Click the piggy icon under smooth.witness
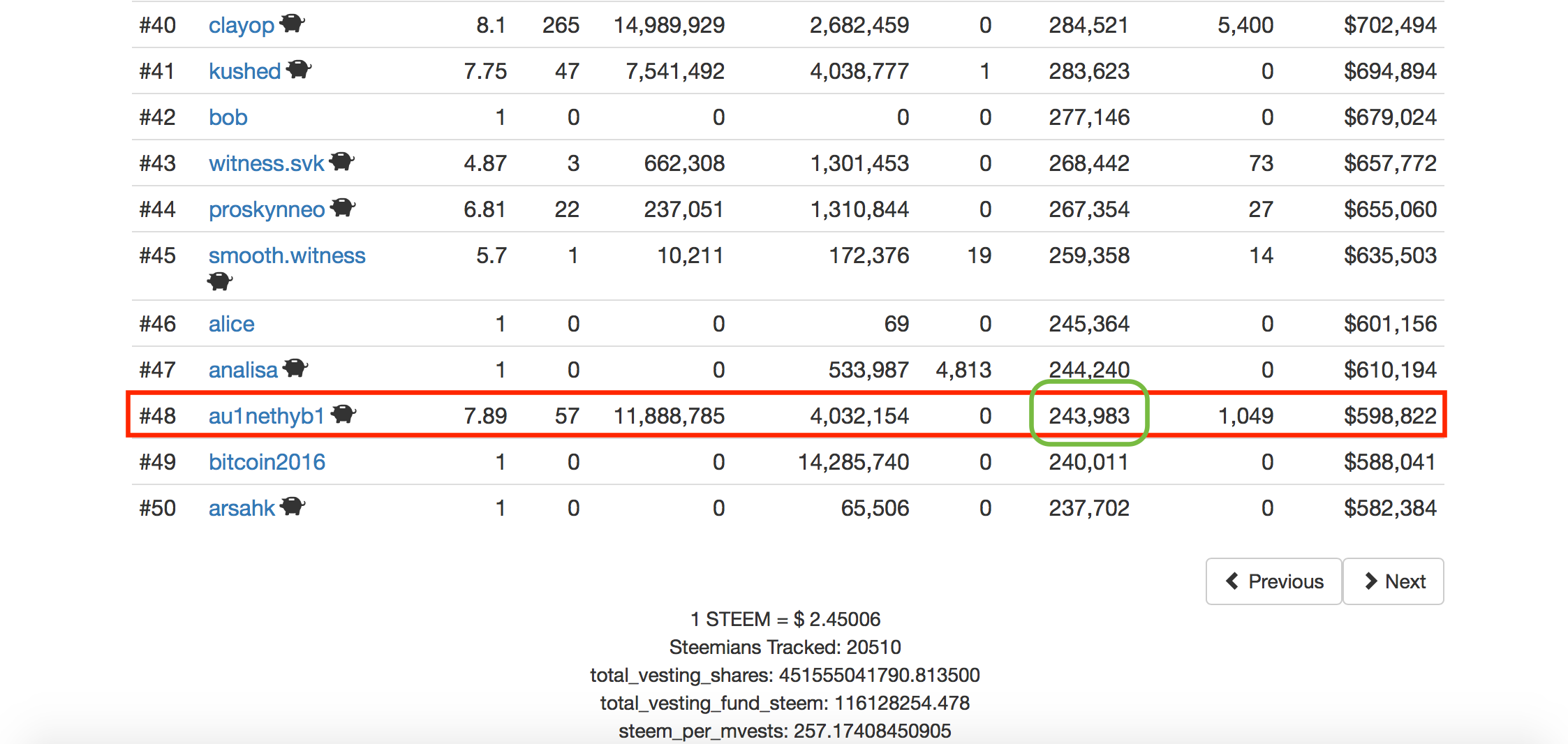1568x744 pixels. tap(220, 281)
